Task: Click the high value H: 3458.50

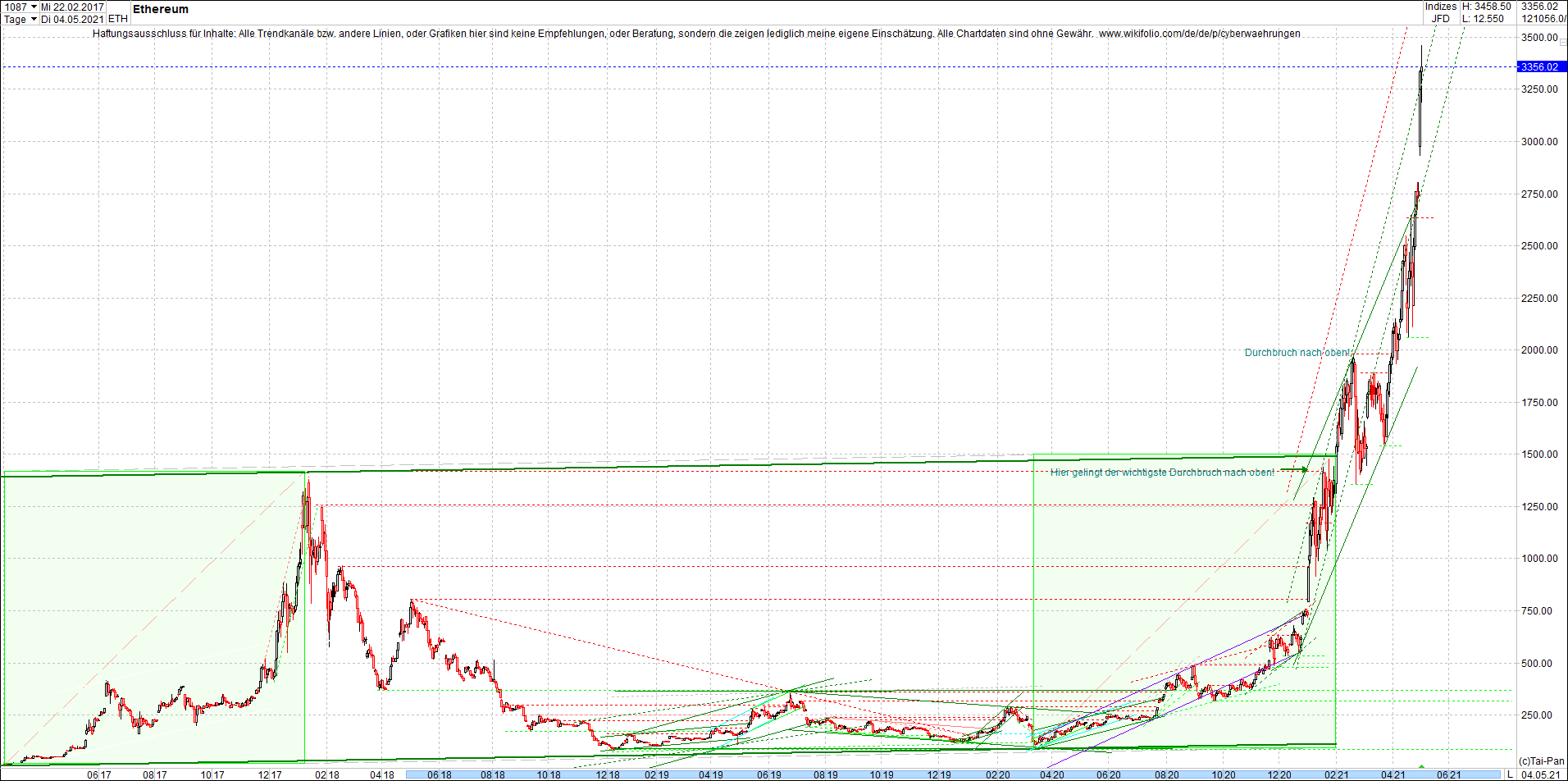Action: click(1487, 7)
